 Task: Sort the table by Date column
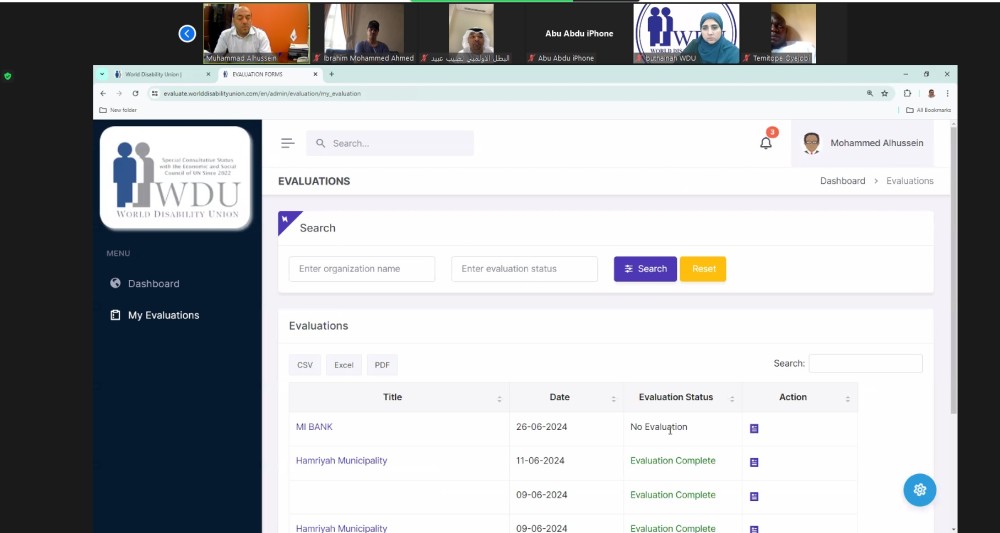click(566, 397)
